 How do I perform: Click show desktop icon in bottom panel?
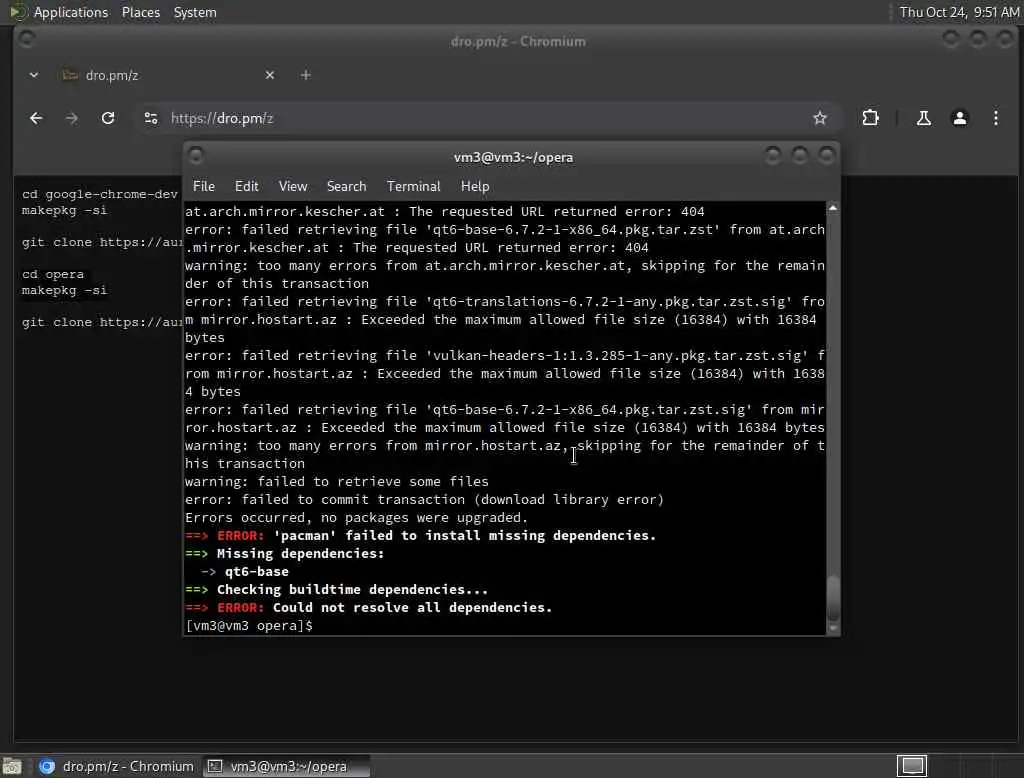(12, 766)
